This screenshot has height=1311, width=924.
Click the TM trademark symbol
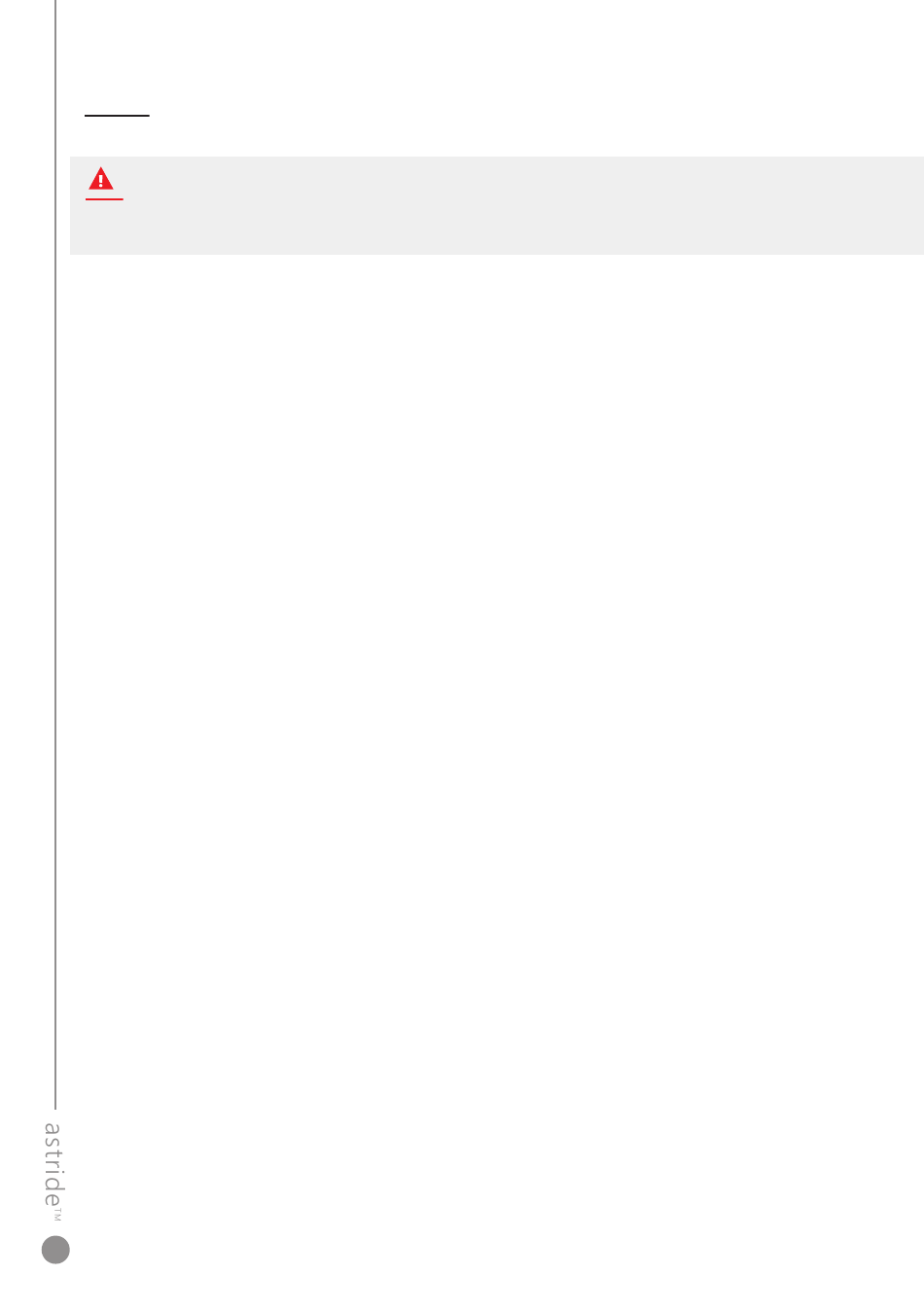57,1216
